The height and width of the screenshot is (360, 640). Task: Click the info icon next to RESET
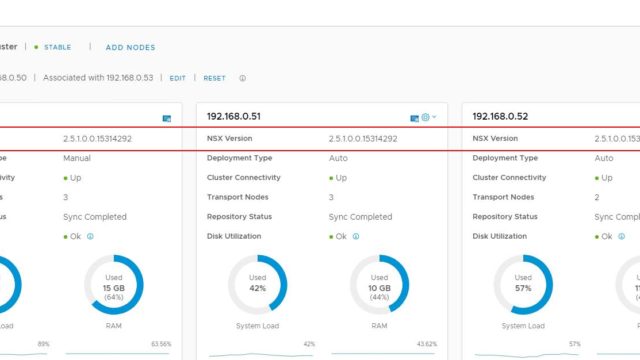(242, 78)
